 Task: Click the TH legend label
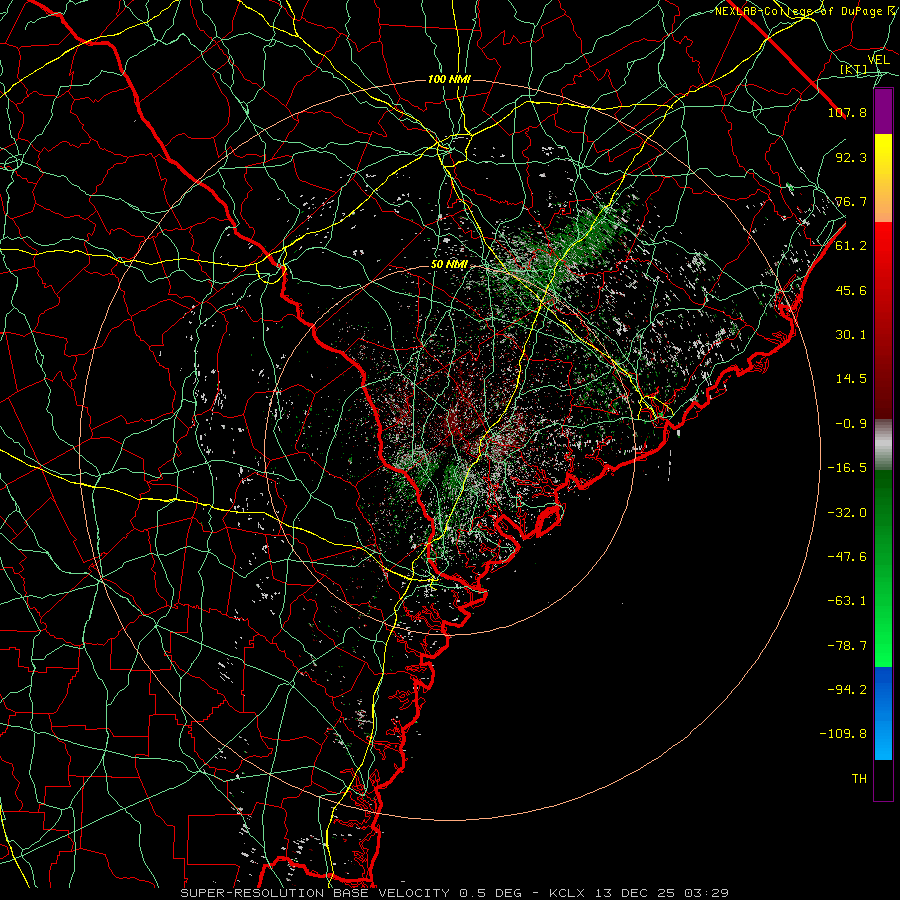coord(859,779)
